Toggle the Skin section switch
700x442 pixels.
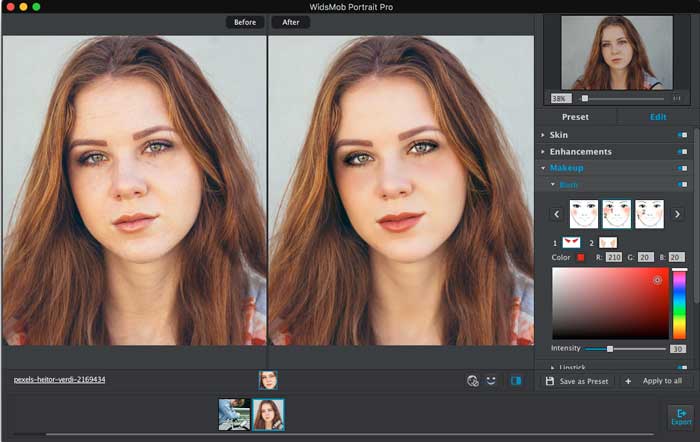tap(682, 135)
